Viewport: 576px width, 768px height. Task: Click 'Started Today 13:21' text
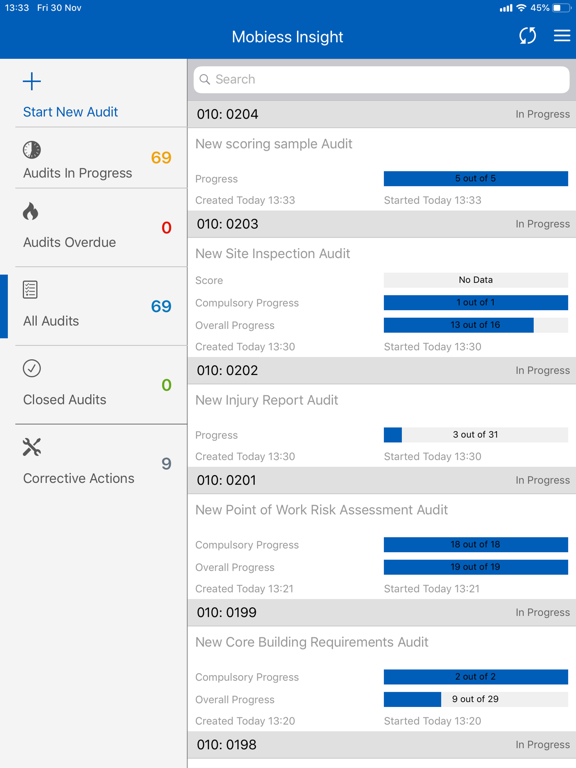[432, 589]
